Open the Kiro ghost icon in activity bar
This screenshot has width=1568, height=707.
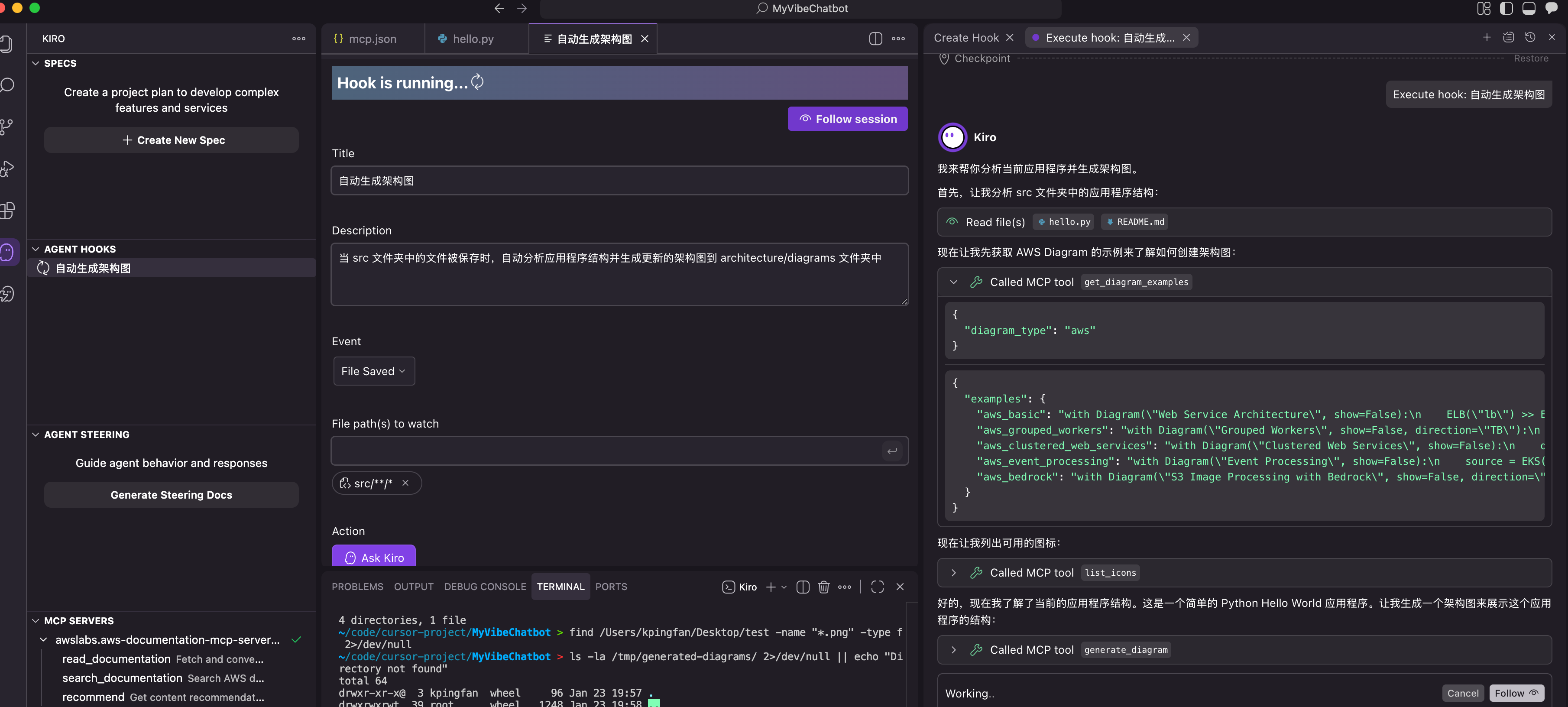pyautogui.click(x=7, y=252)
